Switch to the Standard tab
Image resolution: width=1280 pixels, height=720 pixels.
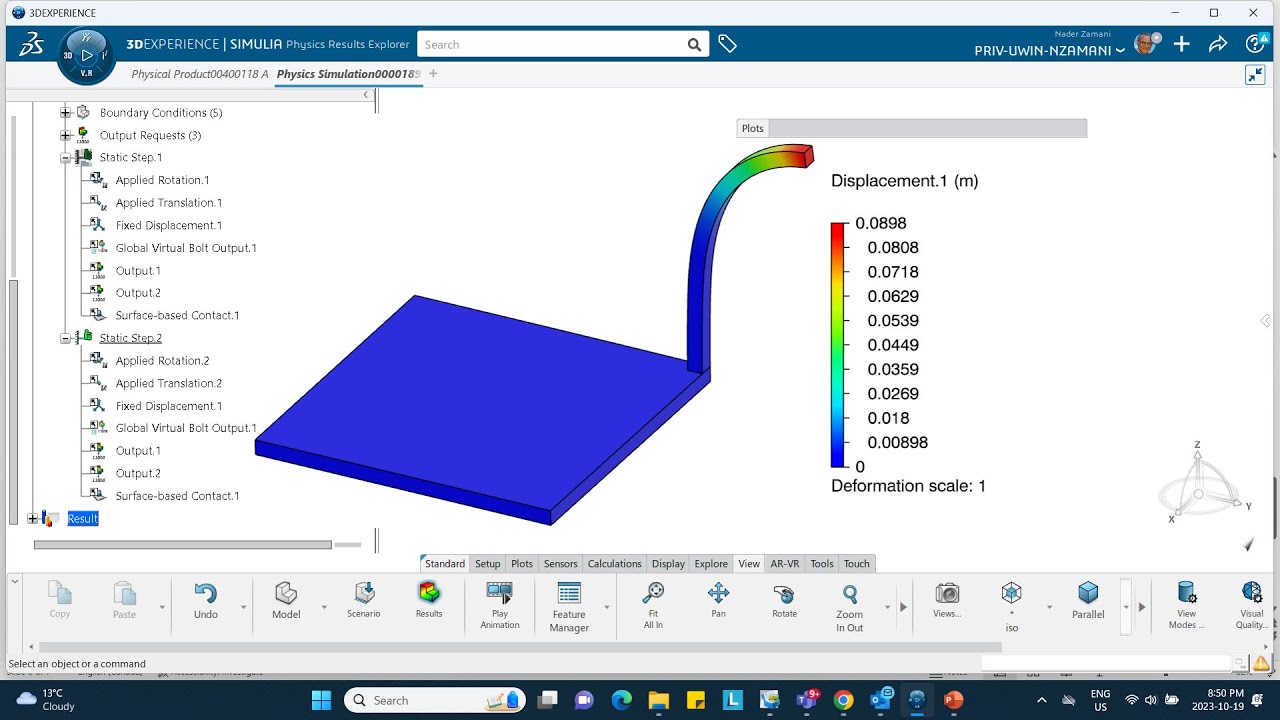(444, 564)
